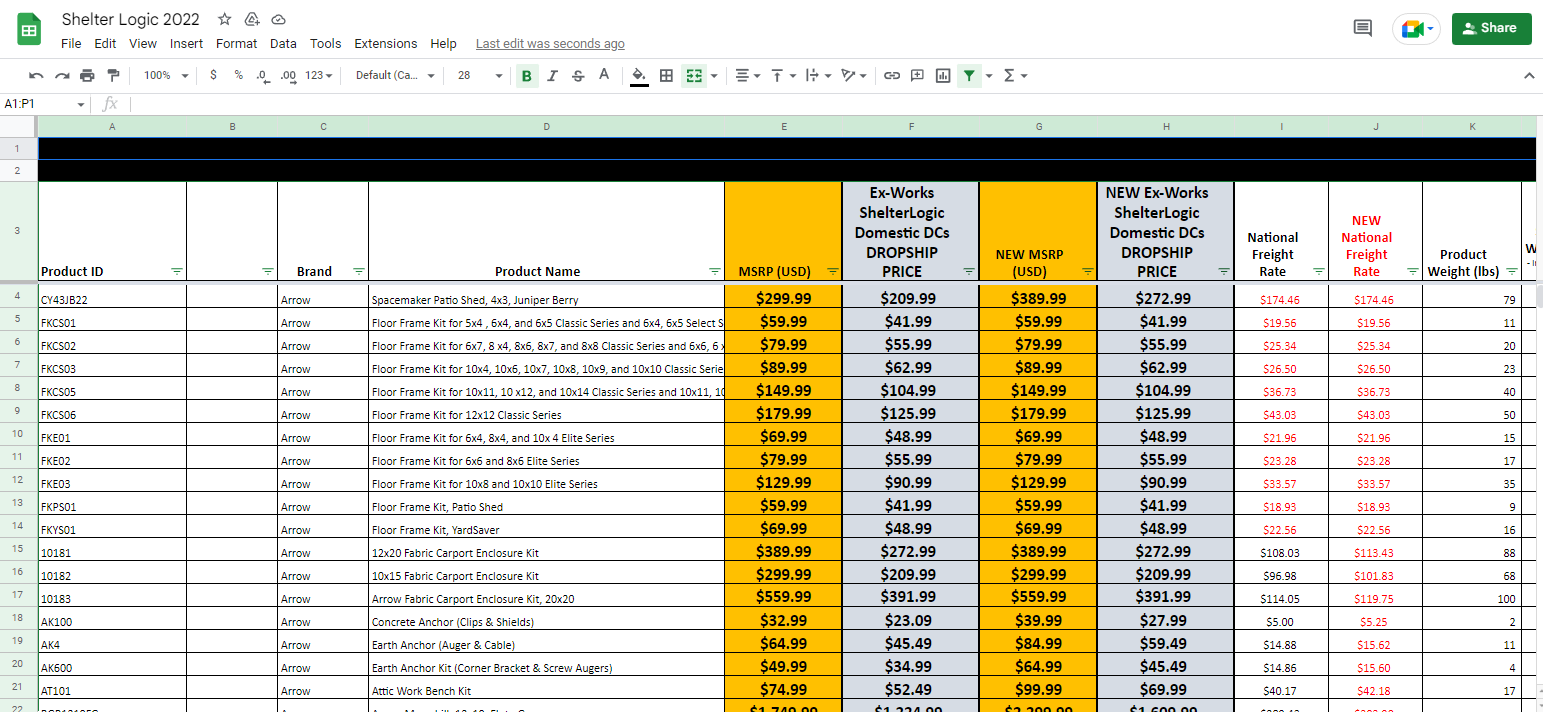The width and height of the screenshot is (1543, 712).
Task: Open the Insert menu
Action: tap(186, 44)
